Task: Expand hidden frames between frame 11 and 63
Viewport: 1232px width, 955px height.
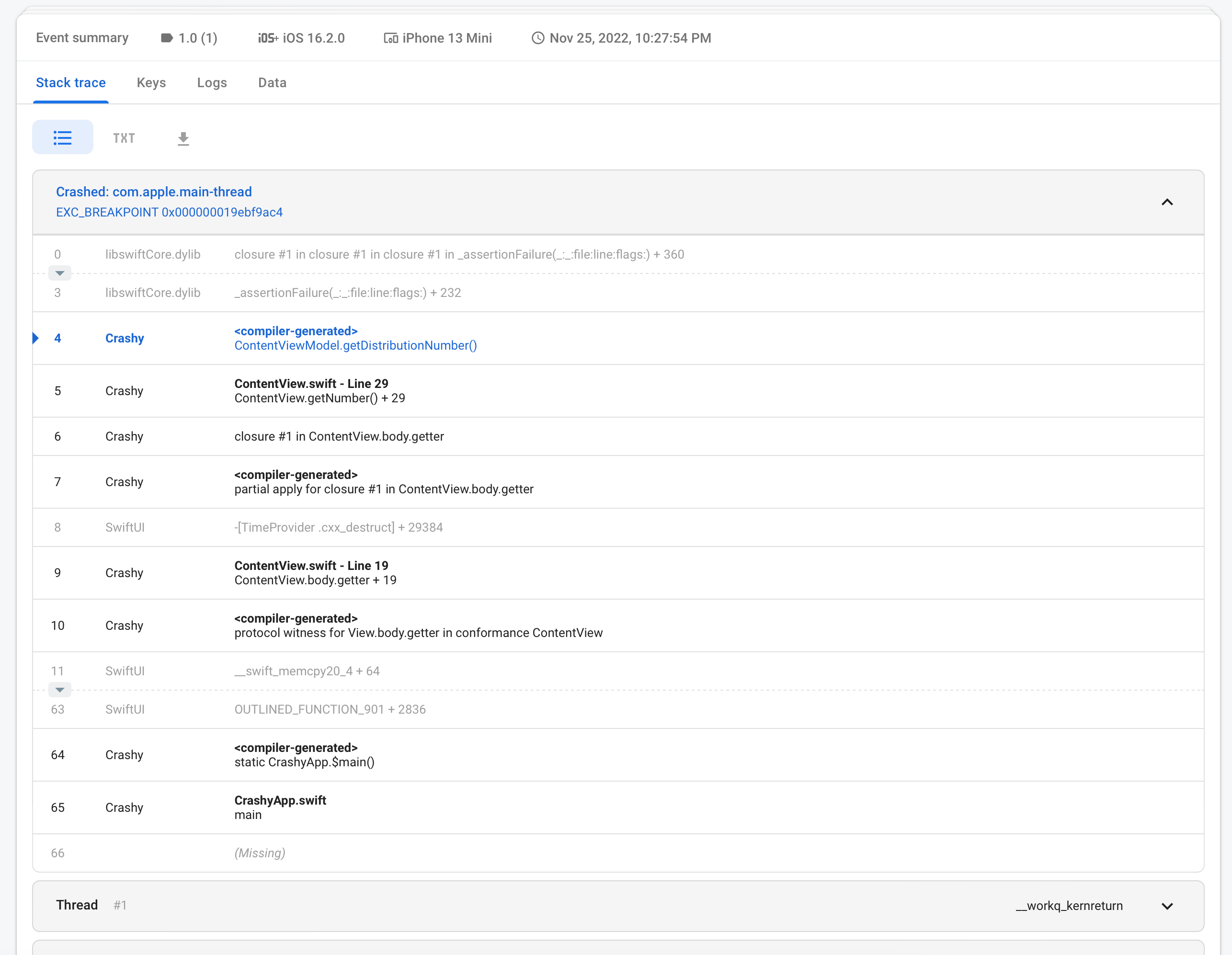Action: coord(59,689)
